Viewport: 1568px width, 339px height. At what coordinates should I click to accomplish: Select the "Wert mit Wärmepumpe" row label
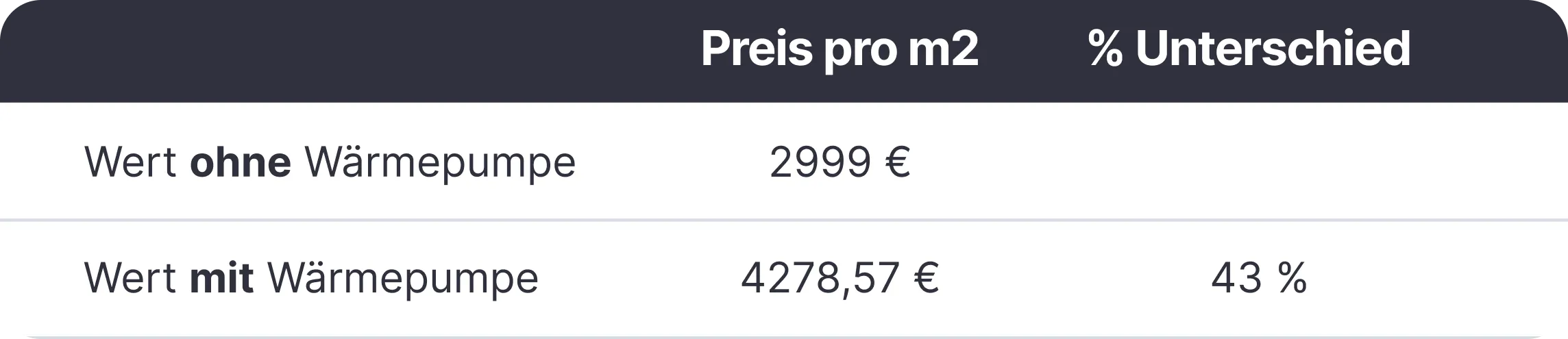pyautogui.click(x=311, y=279)
